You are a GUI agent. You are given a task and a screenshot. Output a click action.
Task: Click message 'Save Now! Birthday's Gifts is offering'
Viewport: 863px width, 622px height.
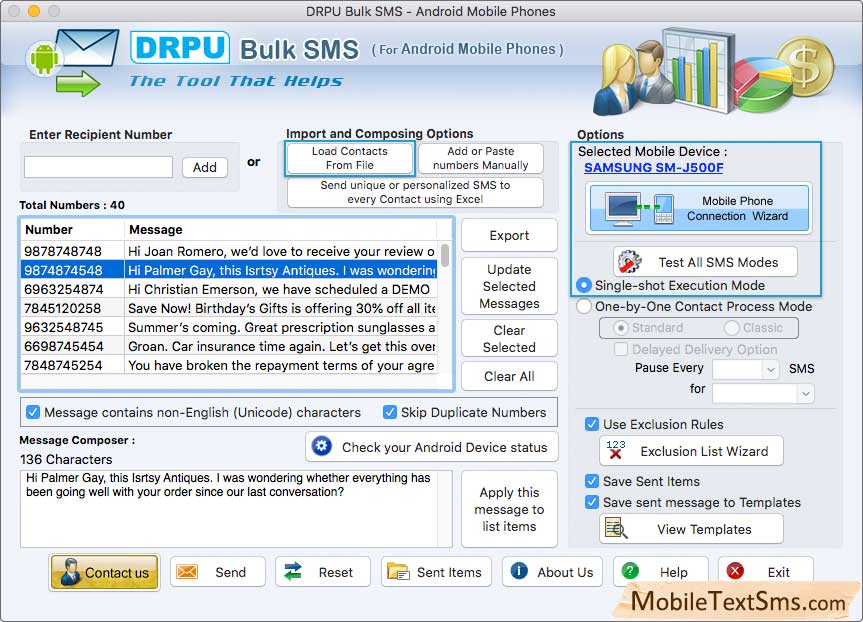tap(281, 308)
